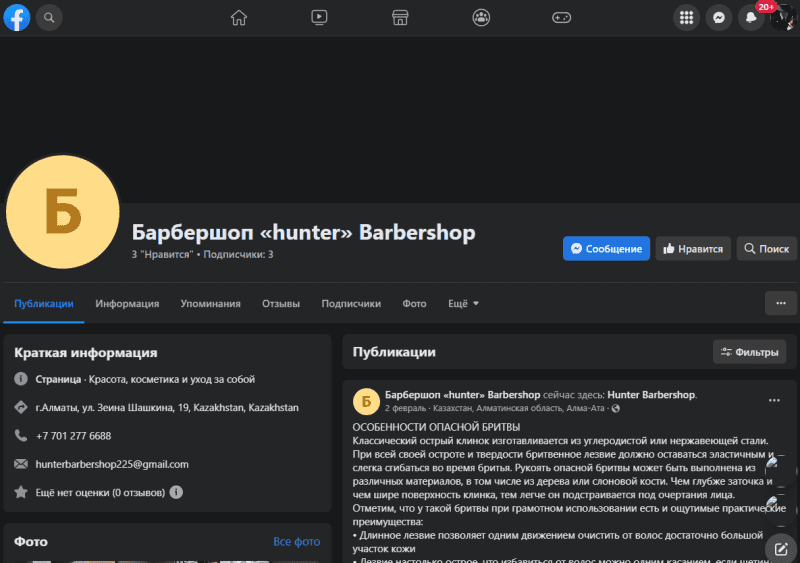Like the page with Нравится button
The height and width of the screenshot is (563, 800).
pos(693,249)
